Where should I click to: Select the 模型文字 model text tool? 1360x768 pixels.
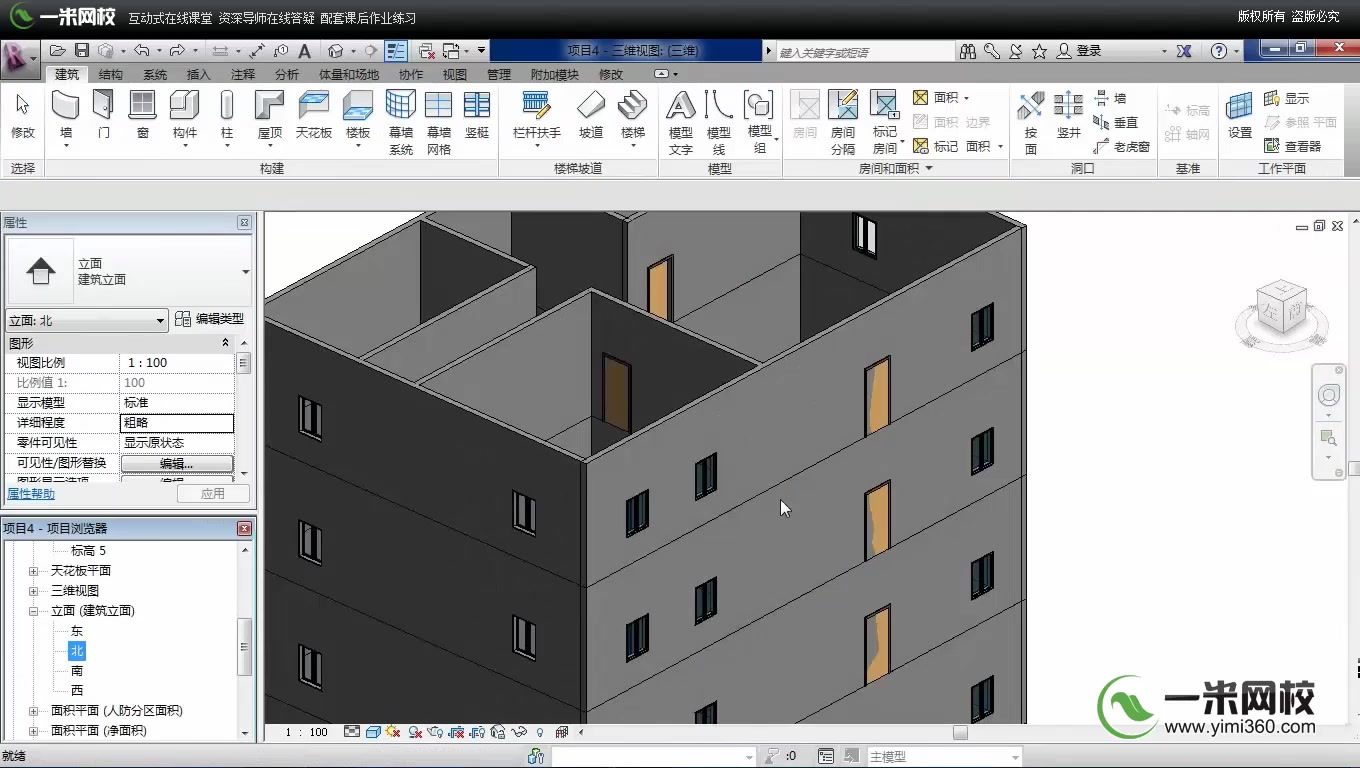681,122
